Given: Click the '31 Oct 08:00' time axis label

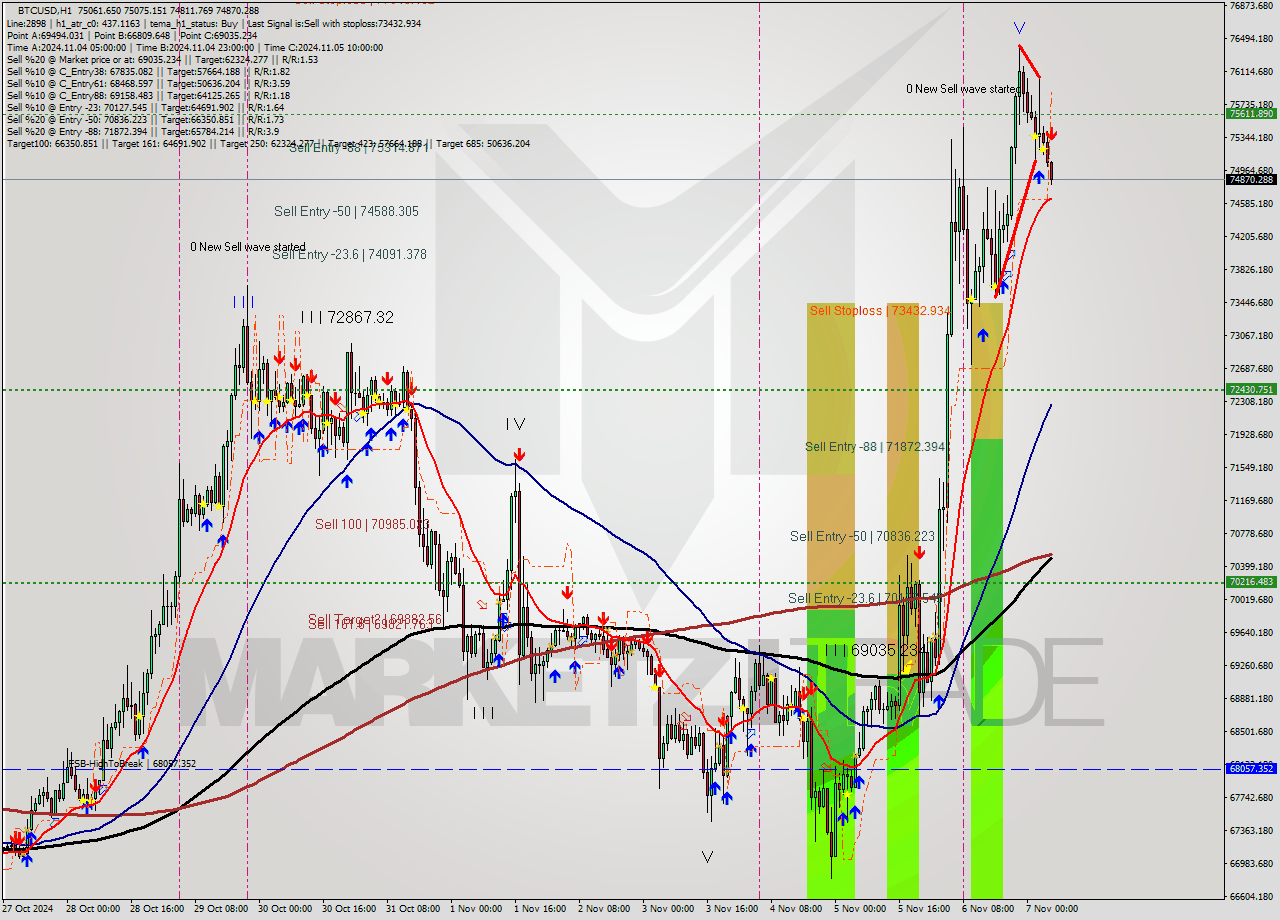Looking at the screenshot, I should pyautogui.click(x=413, y=909).
